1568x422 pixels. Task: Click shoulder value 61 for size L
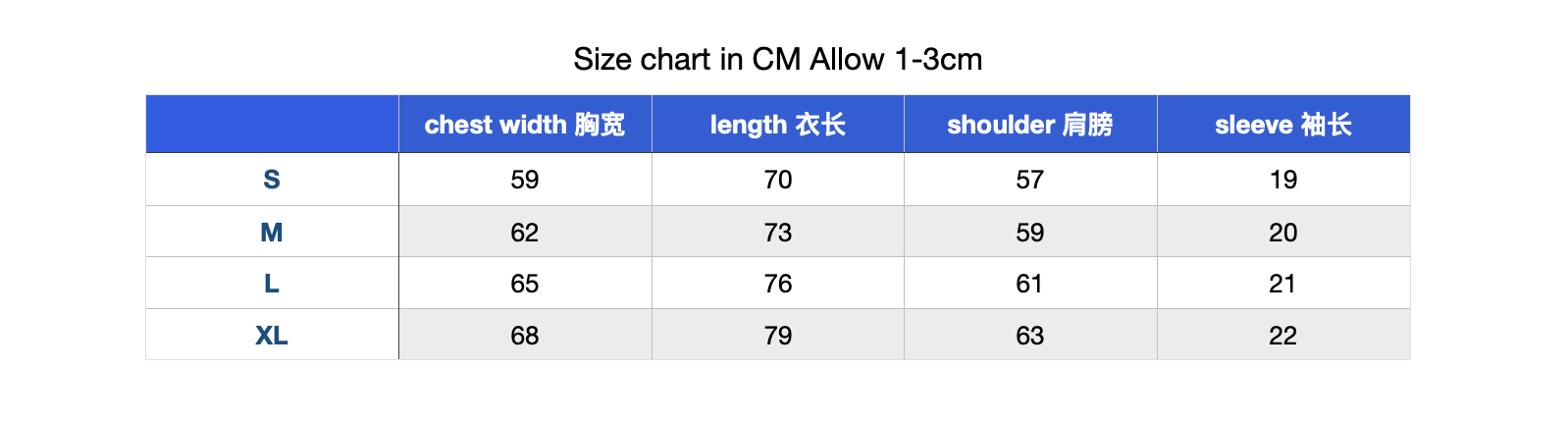tap(1030, 284)
